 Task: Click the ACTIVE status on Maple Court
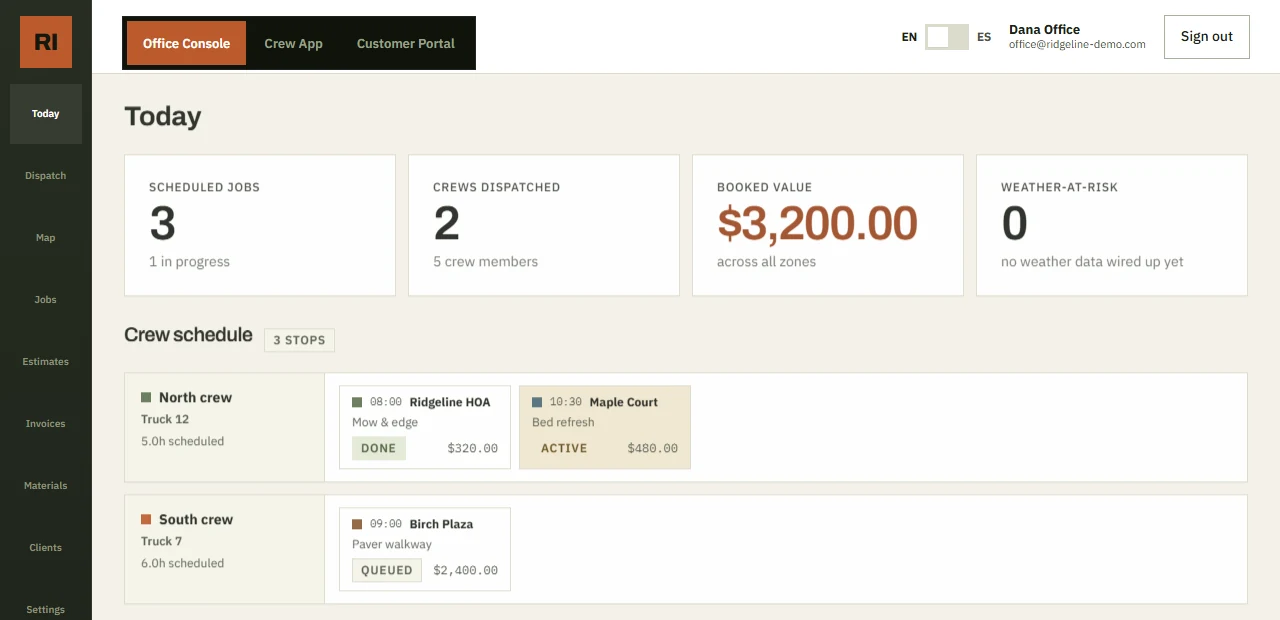coord(564,448)
